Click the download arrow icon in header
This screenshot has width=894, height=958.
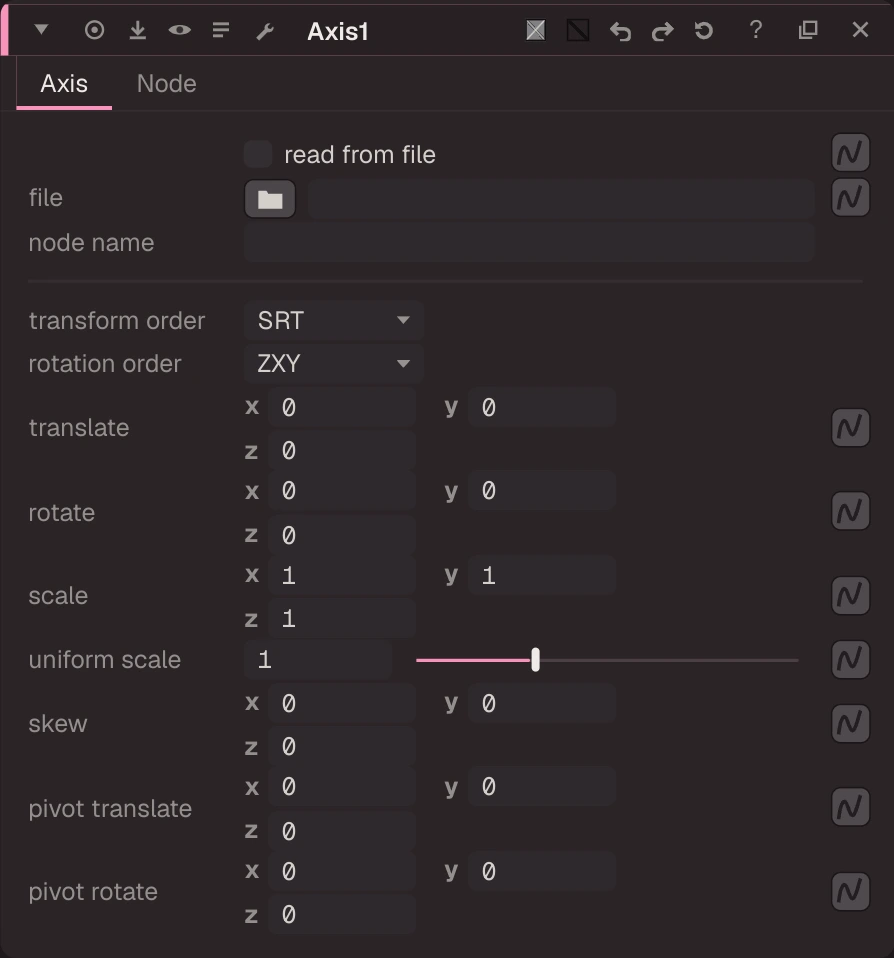pos(137,30)
